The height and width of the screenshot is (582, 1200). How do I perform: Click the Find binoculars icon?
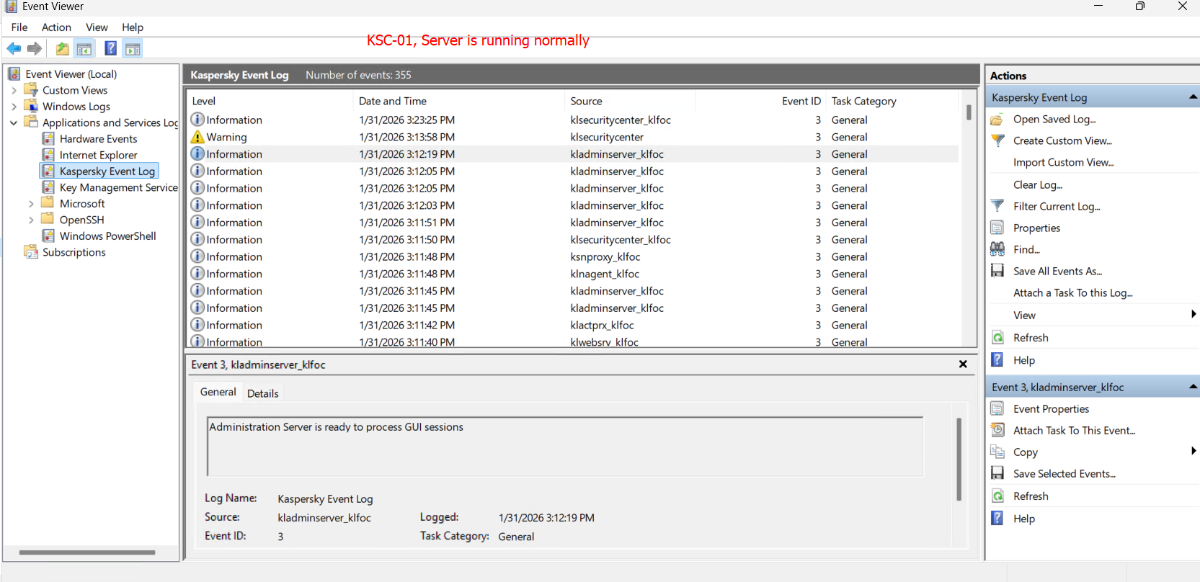coord(997,249)
